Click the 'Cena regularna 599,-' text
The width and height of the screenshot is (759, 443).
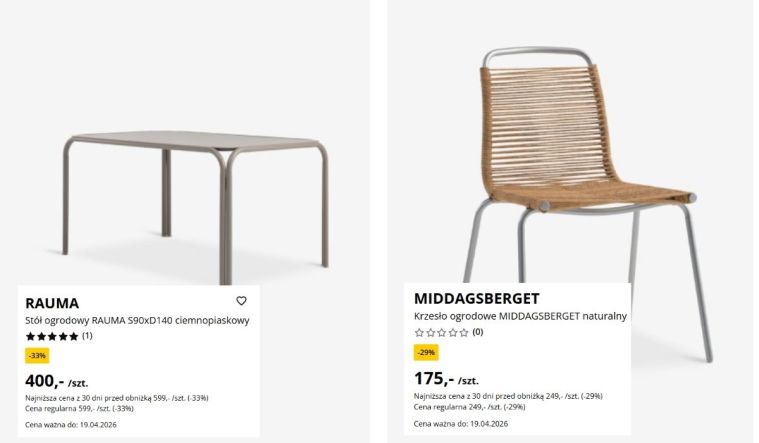pos(78,409)
